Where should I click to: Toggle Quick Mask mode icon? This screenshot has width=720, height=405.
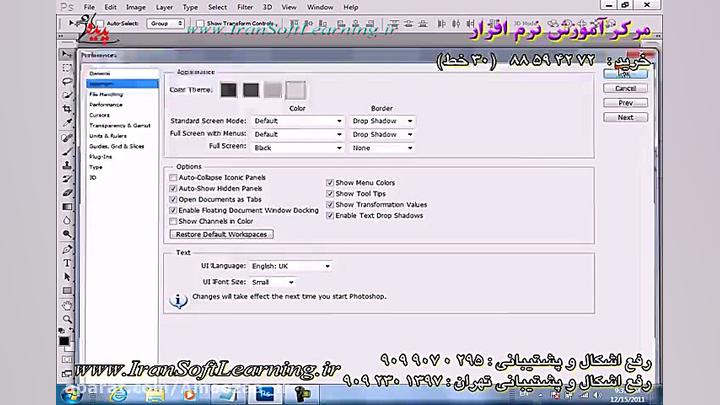tap(67, 360)
